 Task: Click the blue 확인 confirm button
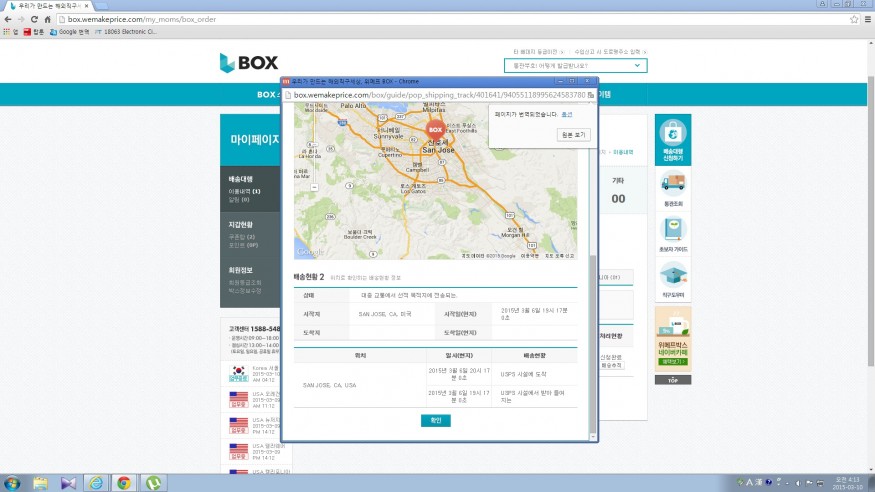pyautogui.click(x=436, y=420)
